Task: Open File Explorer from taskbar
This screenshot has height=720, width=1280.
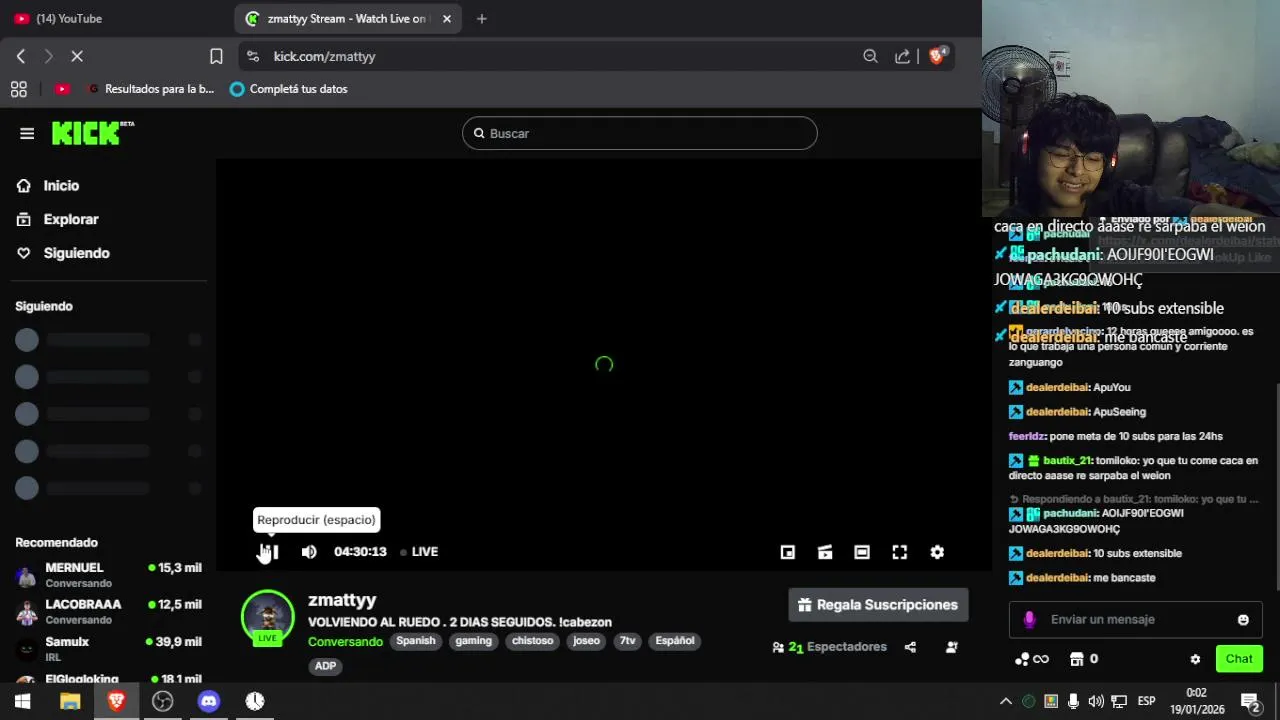Action: pos(70,701)
